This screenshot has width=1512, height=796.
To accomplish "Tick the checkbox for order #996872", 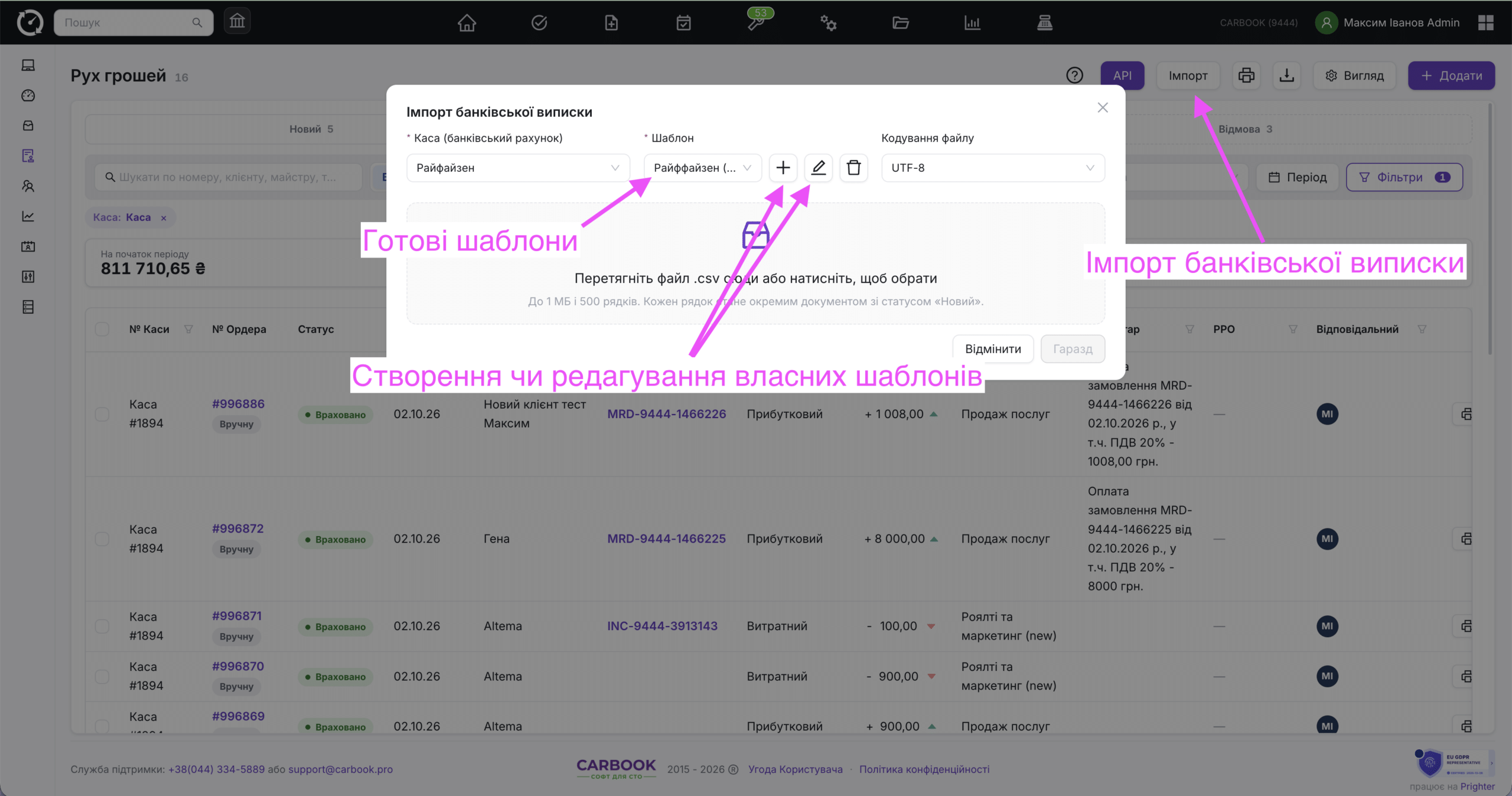I will 102,539.
